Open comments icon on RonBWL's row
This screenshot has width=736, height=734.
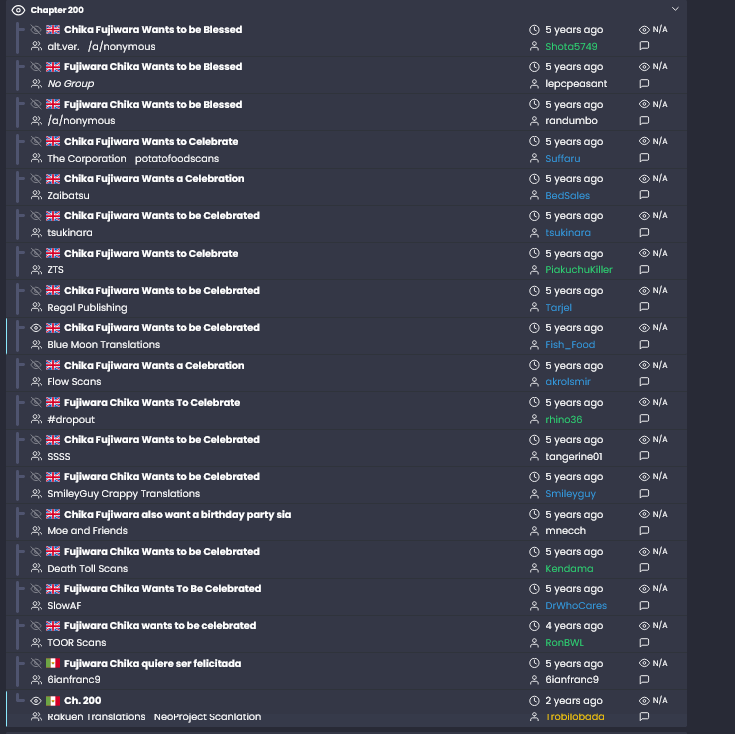coord(644,643)
